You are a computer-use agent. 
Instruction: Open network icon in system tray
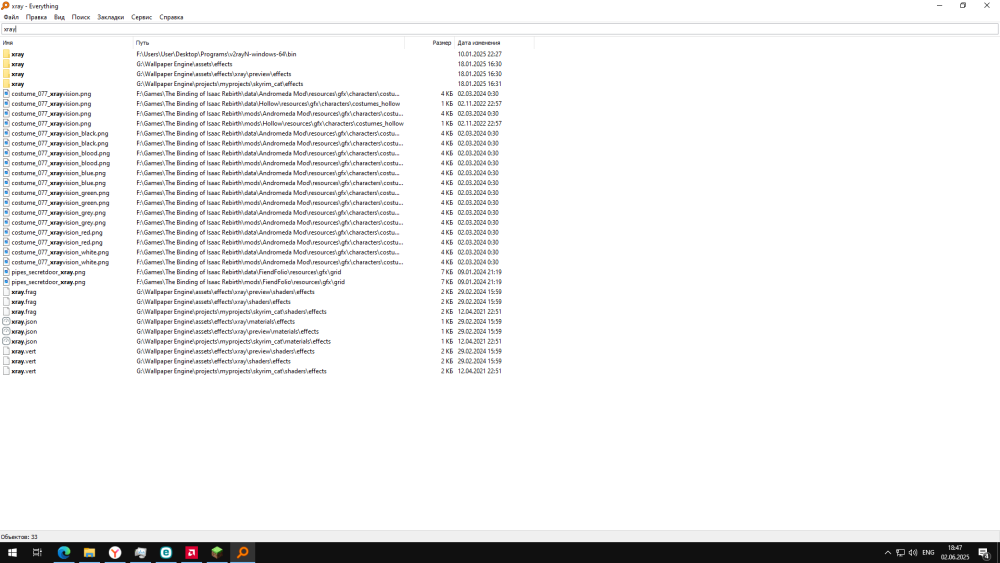click(x=900, y=553)
